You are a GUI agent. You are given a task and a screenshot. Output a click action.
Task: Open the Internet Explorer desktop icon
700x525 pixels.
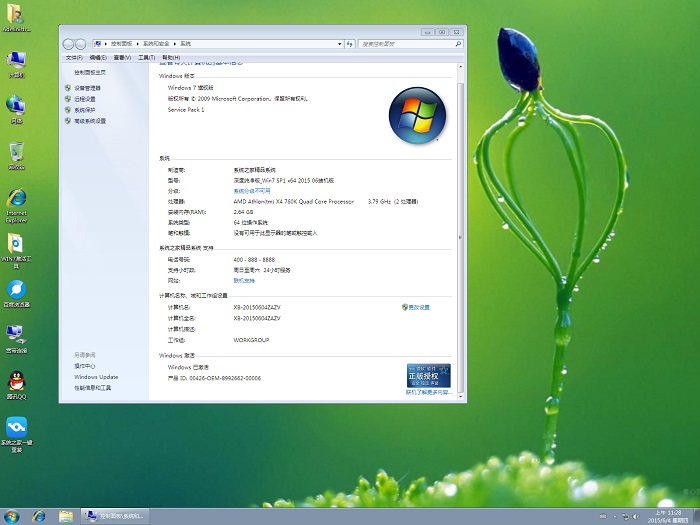[x=16, y=199]
